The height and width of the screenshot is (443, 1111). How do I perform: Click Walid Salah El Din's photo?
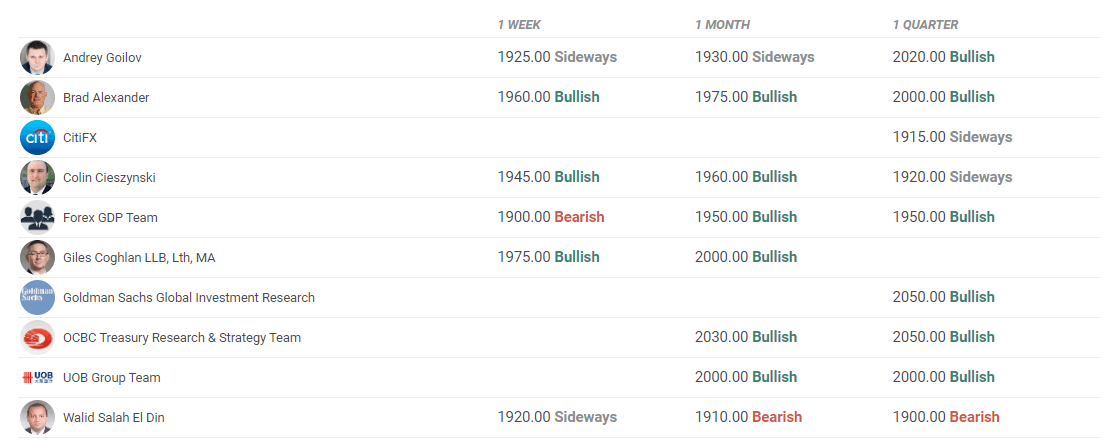pos(37,418)
